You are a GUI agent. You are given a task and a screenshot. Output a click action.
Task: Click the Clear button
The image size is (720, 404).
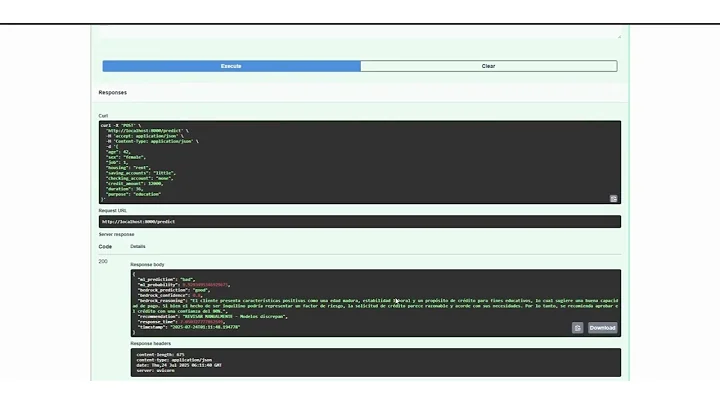(x=489, y=66)
